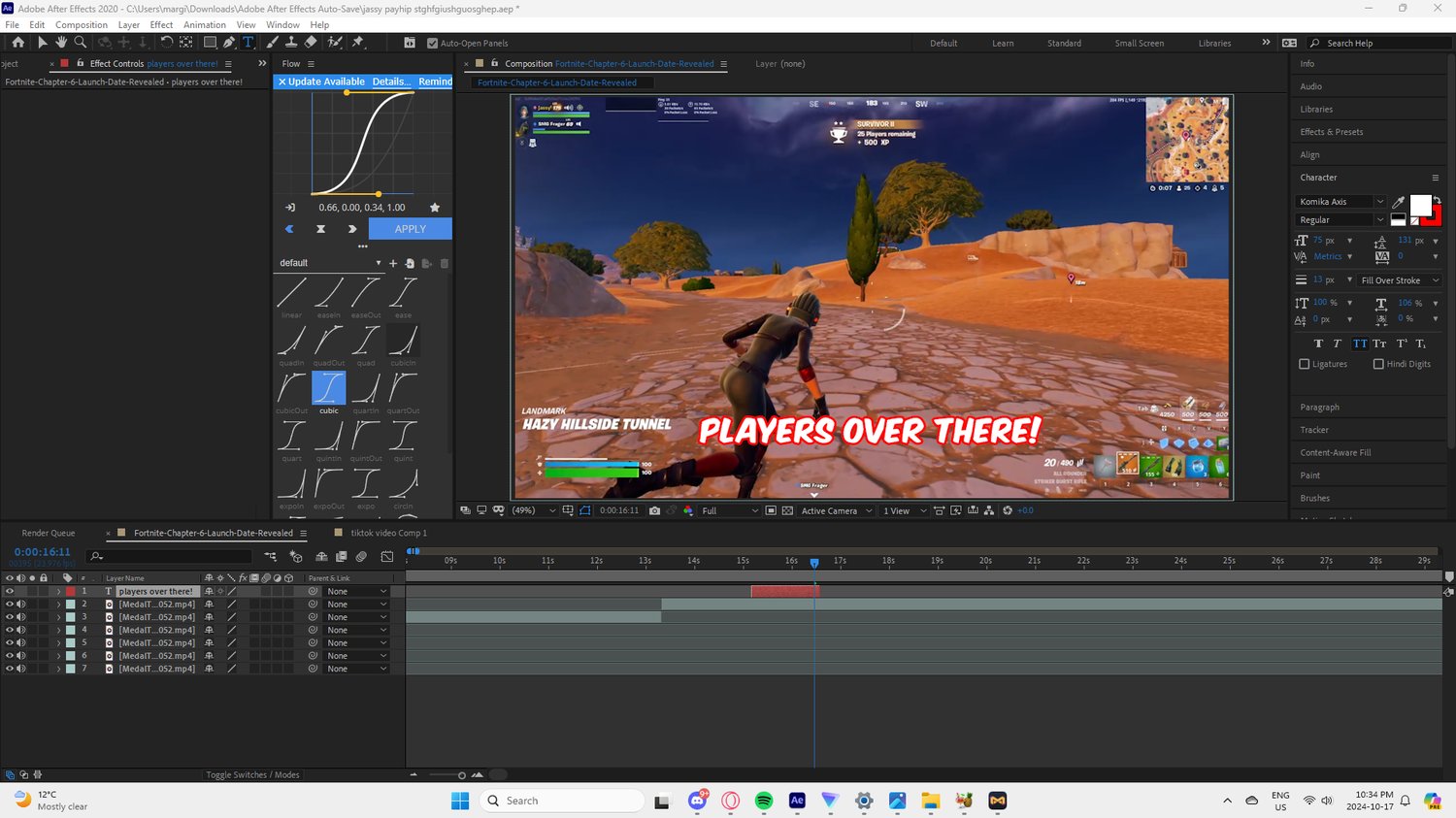1456x818 pixels.
Task: Open the Composition menu
Action: pyautogui.click(x=82, y=24)
